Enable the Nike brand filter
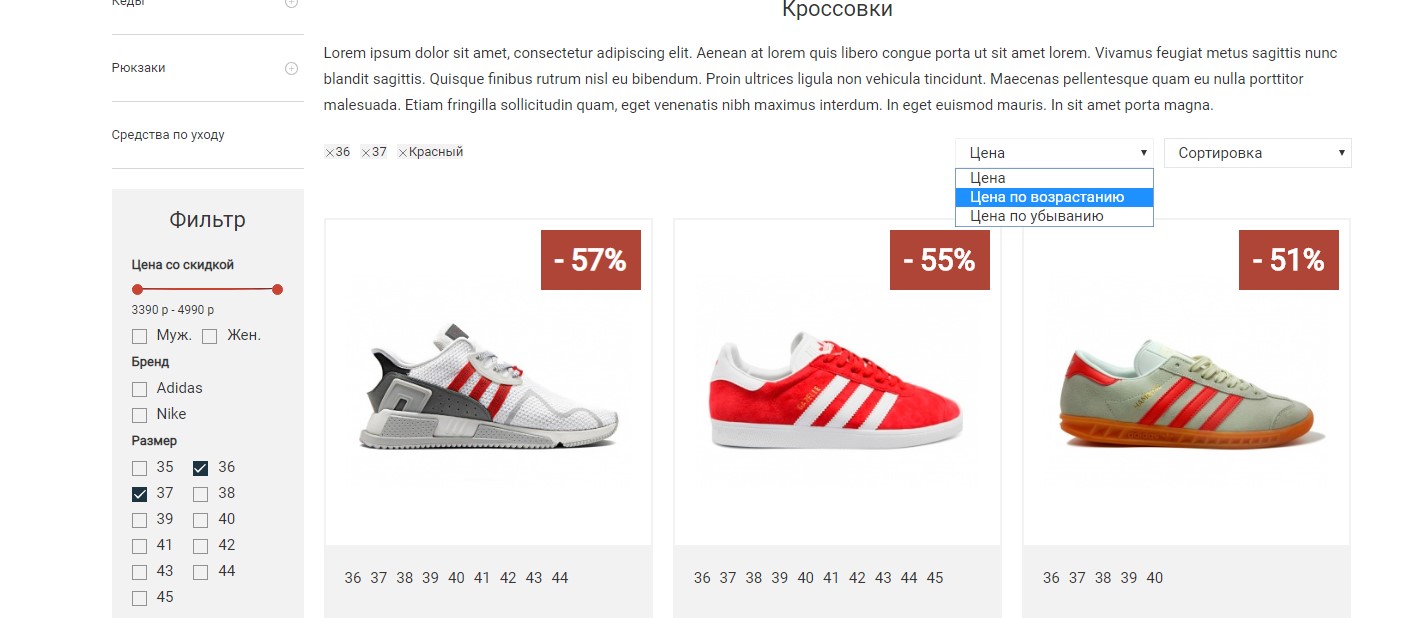 click(140, 415)
